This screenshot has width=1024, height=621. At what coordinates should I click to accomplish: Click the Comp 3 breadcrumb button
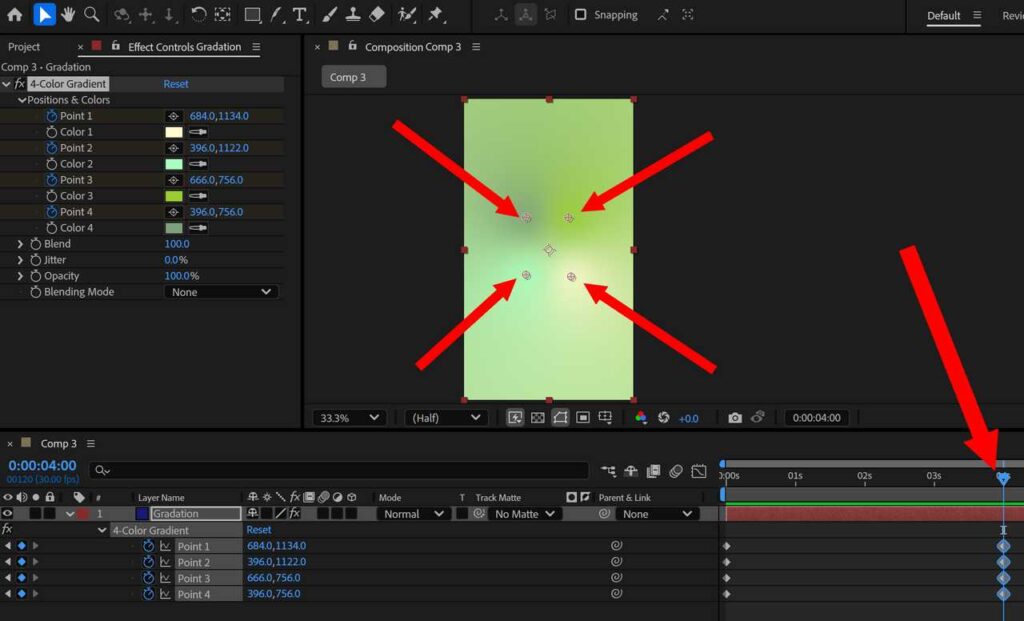353,77
